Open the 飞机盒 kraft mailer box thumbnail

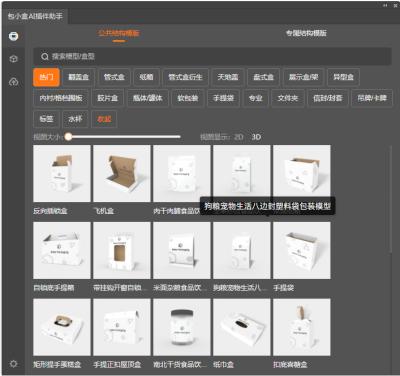tap(122, 173)
